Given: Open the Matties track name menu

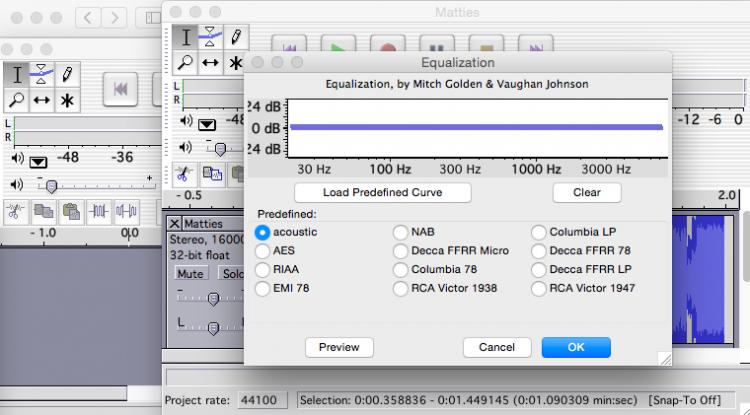Looking at the screenshot, I should click(213, 224).
